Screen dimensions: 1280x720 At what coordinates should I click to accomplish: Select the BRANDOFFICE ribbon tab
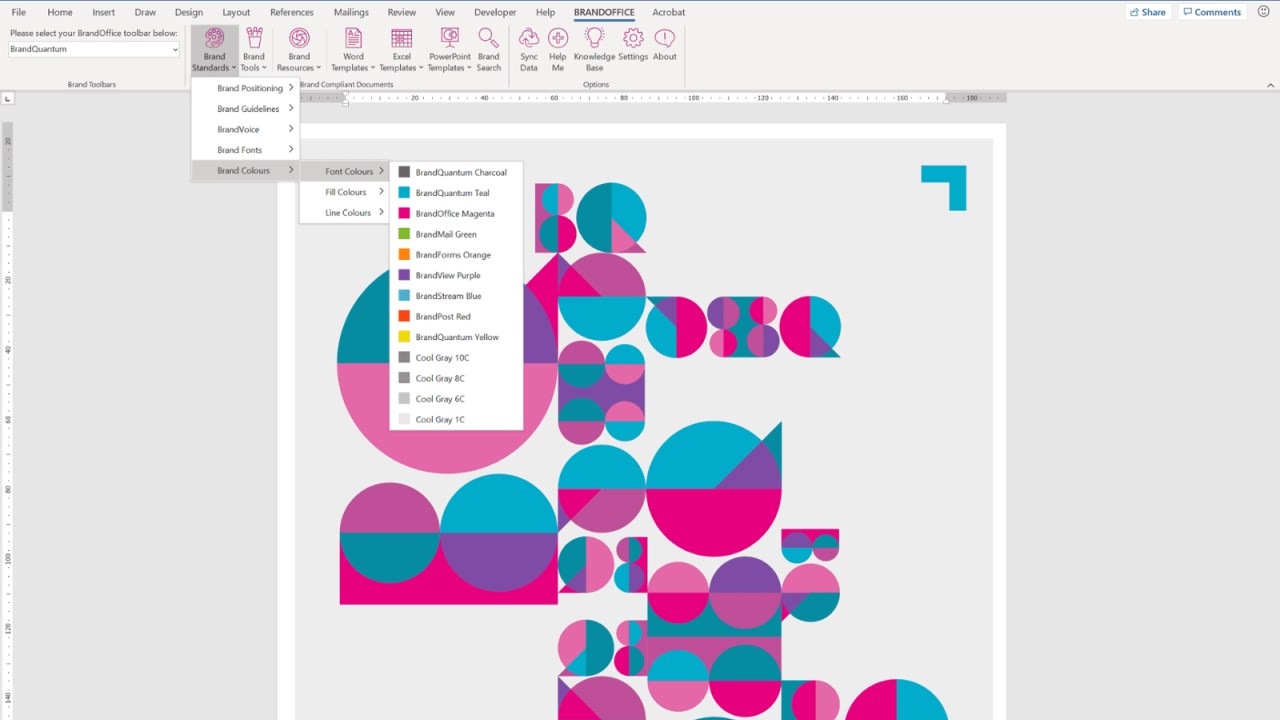tap(604, 12)
